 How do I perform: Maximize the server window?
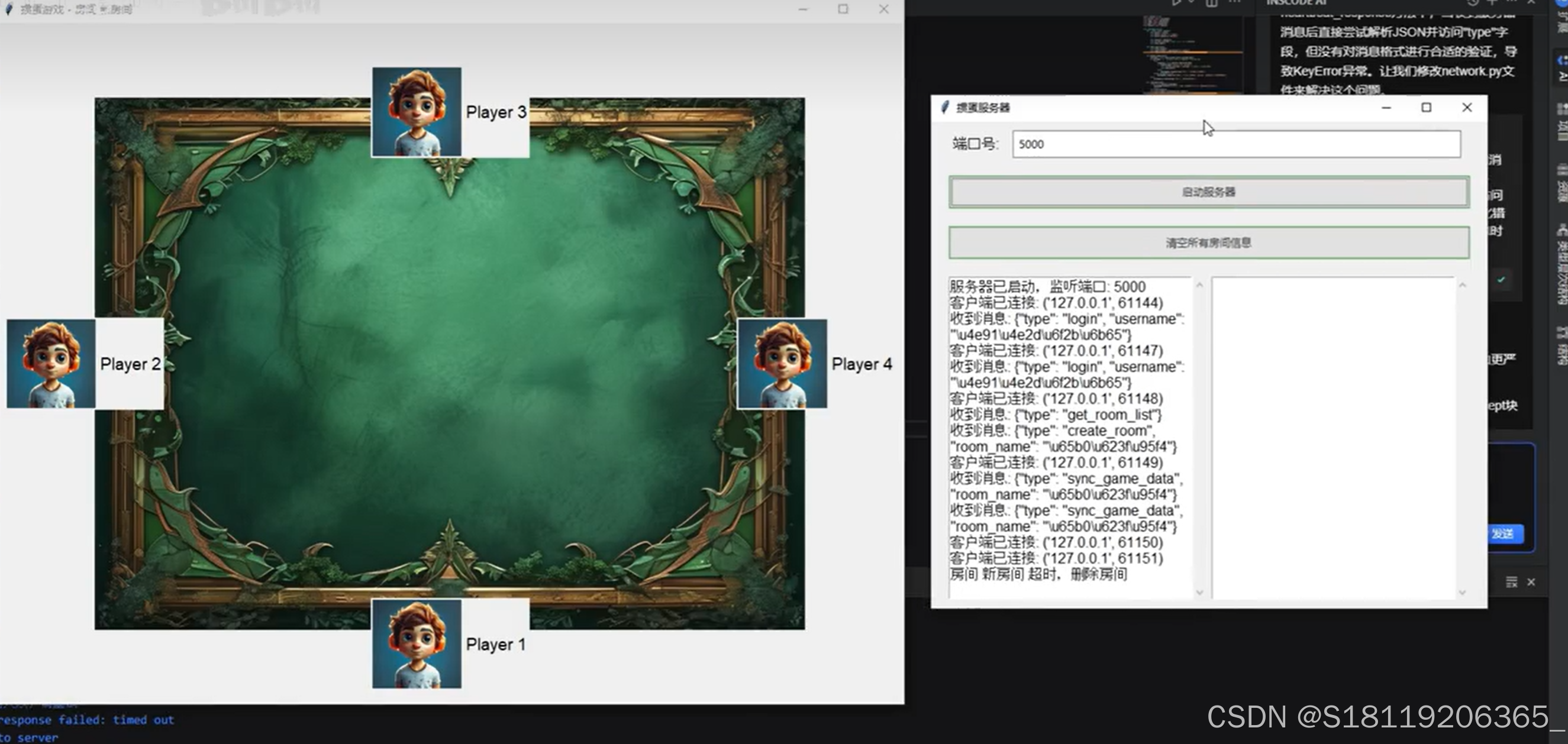tap(1426, 108)
